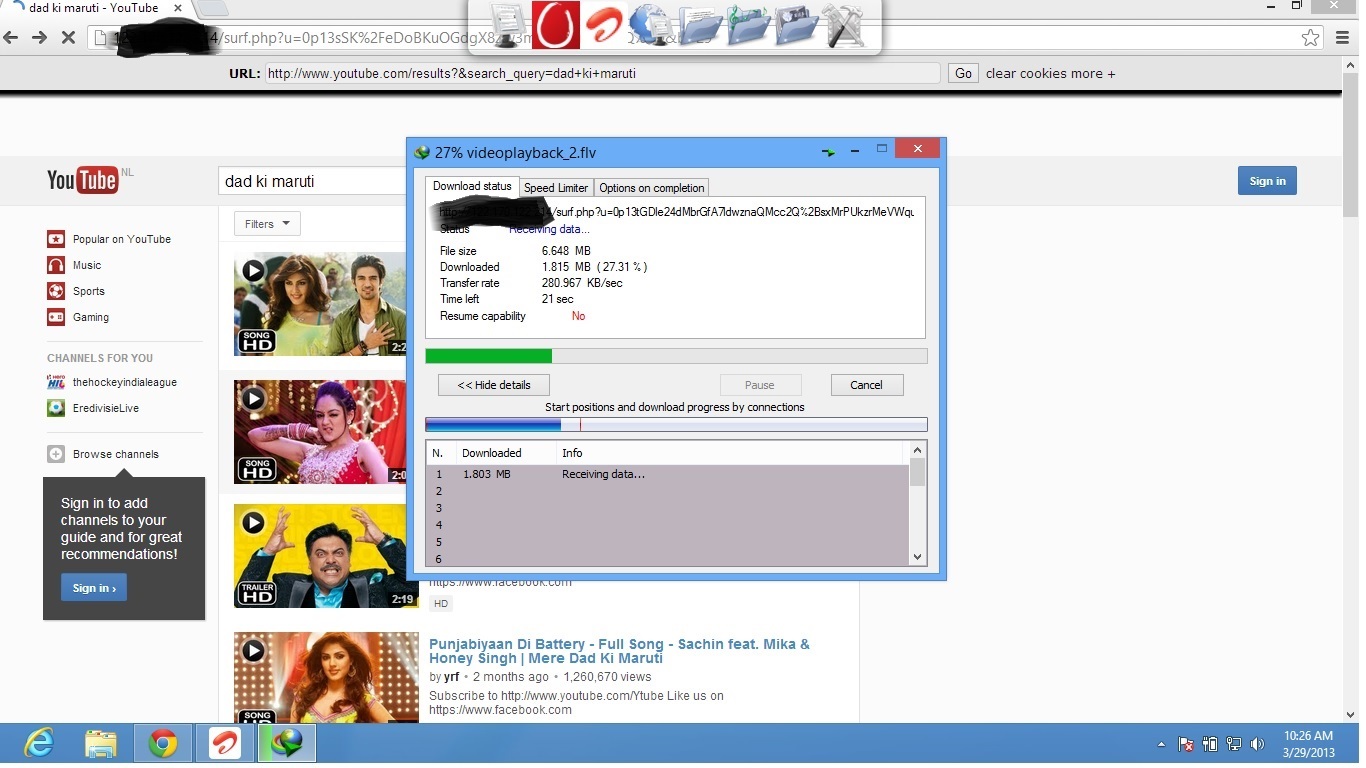Click the Info column header
This screenshot has height=768, width=1366.
[731, 453]
